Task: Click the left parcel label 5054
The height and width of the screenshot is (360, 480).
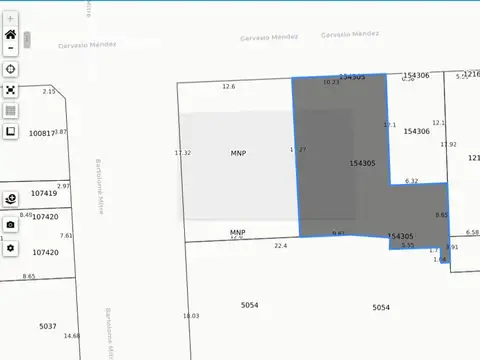Action: tap(250, 305)
